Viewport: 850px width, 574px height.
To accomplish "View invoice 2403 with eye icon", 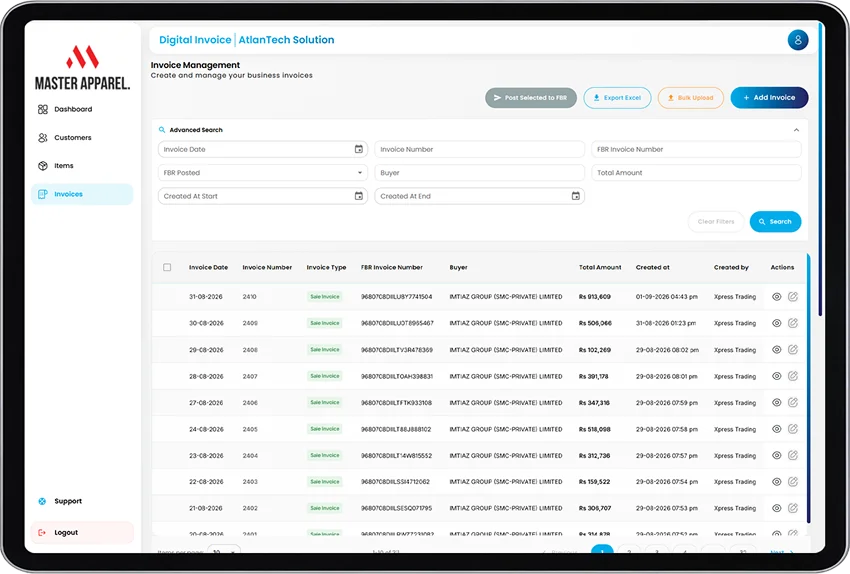I will click(x=776, y=482).
